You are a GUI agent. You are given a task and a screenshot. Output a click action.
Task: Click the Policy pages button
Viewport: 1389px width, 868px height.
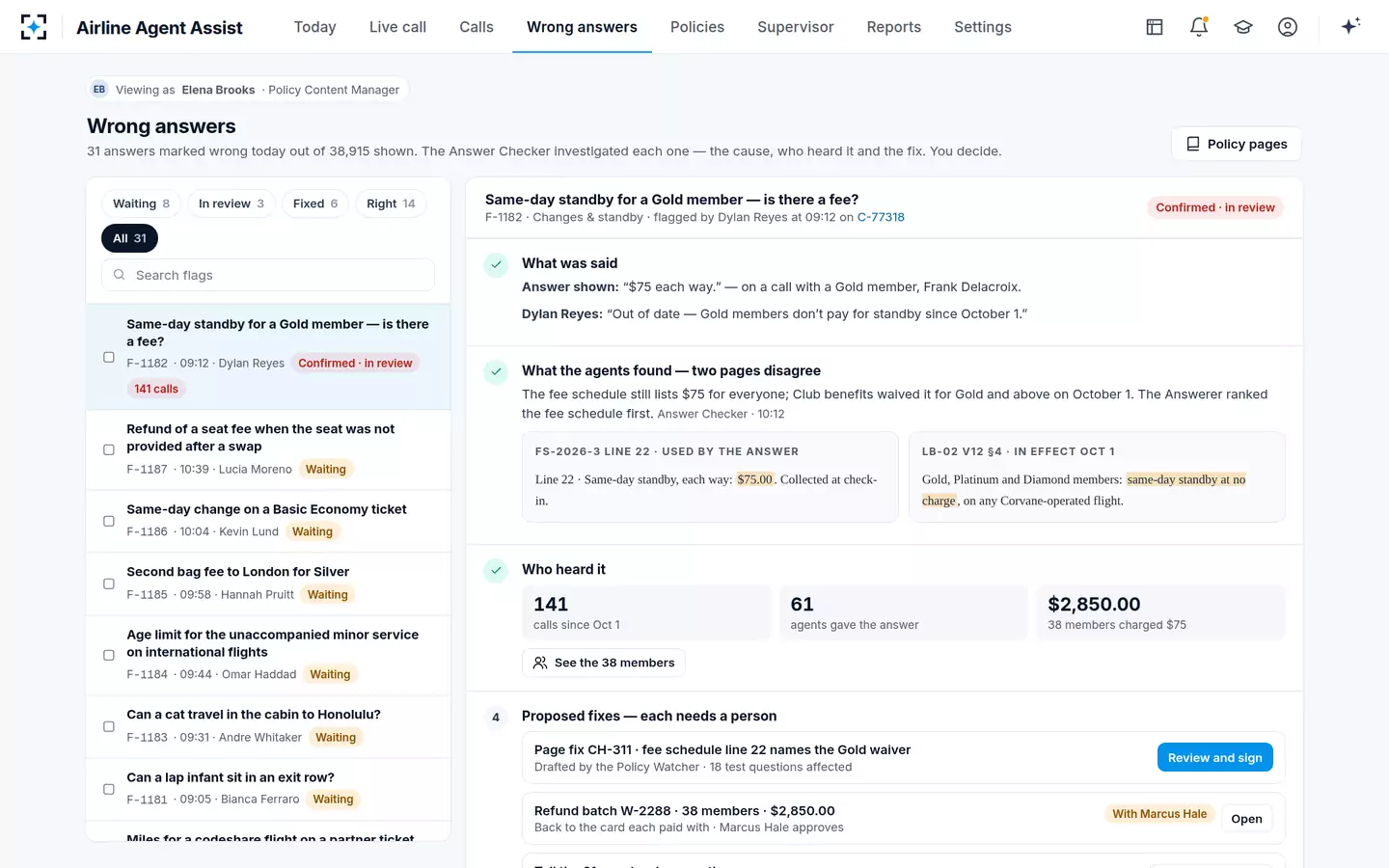tap(1237, 144)
